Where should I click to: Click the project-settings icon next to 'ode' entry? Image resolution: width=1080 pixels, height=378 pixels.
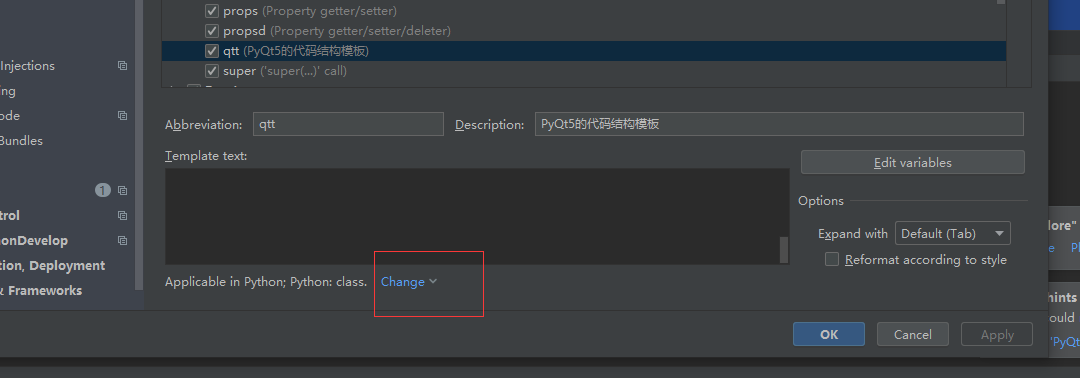[x=123, y=116]
